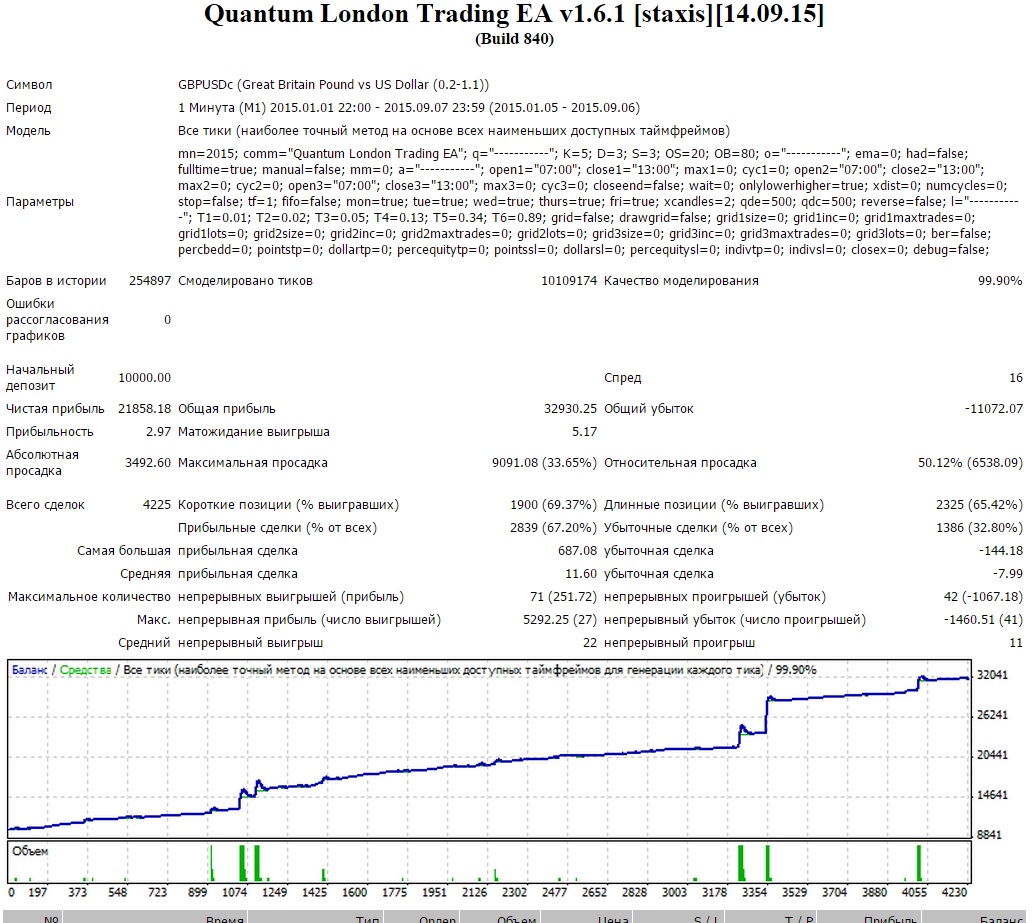Select the profit factor value '2.97'
Image resolution: width=1036 pixels, height=923 pixels.
[x=159, y=432]
